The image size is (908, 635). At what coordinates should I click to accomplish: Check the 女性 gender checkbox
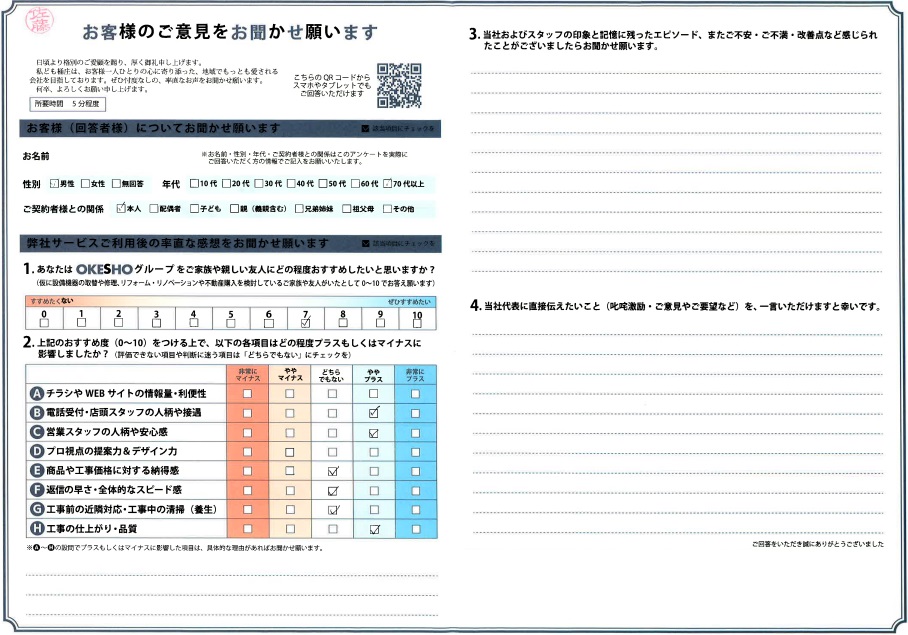click(86, 184)
